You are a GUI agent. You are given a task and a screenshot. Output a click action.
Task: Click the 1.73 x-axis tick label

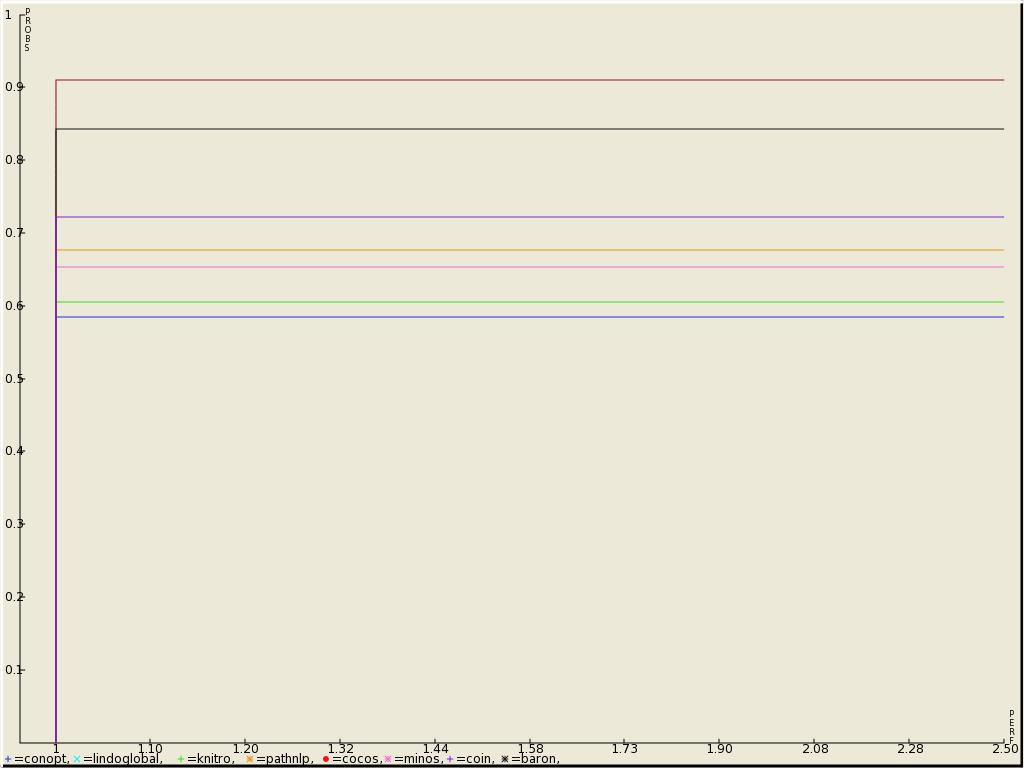pyautogui.click(x=625, y=748)
